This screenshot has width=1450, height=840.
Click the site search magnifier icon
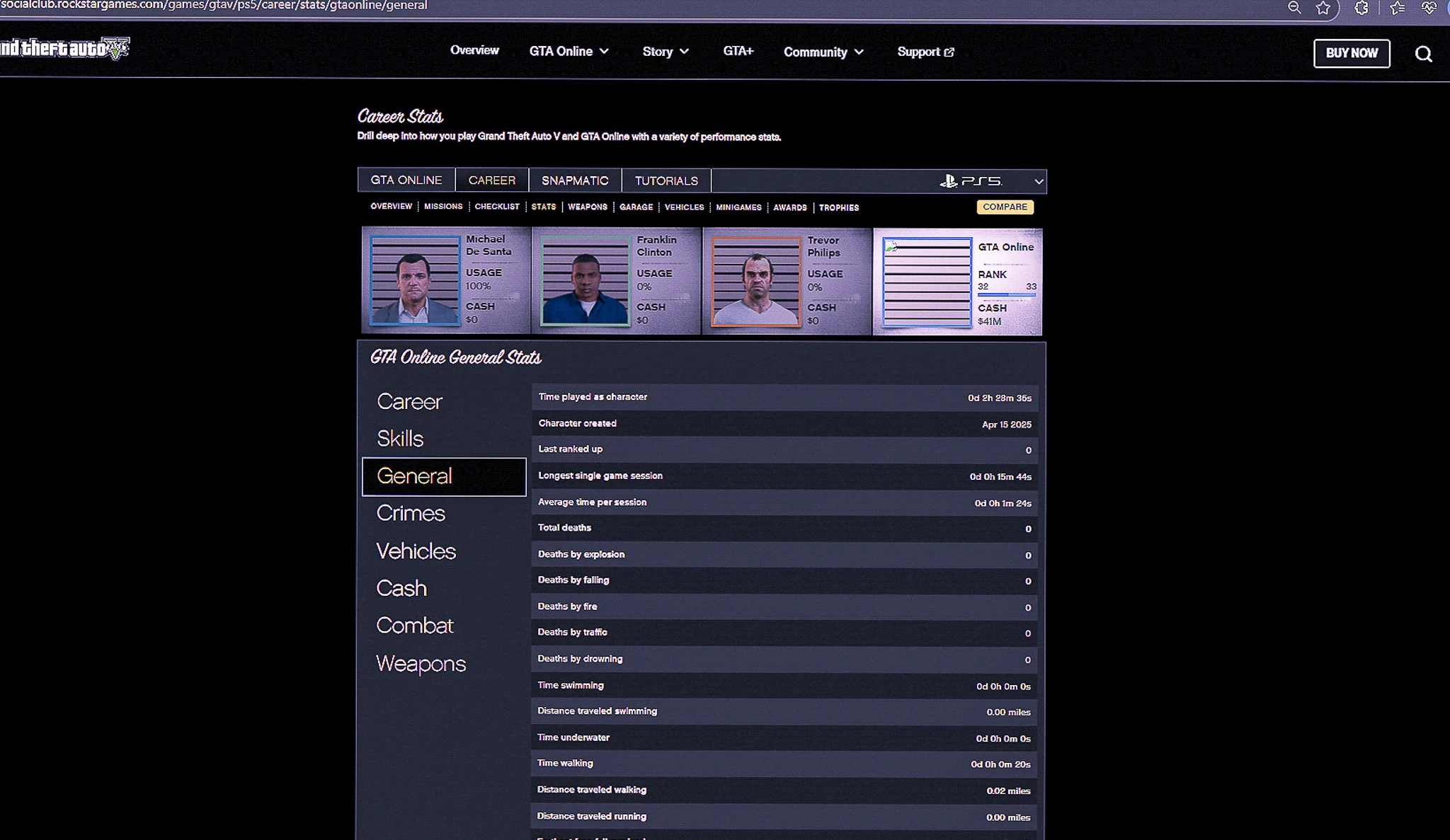pyautogui.click(x=1423, y=54)
